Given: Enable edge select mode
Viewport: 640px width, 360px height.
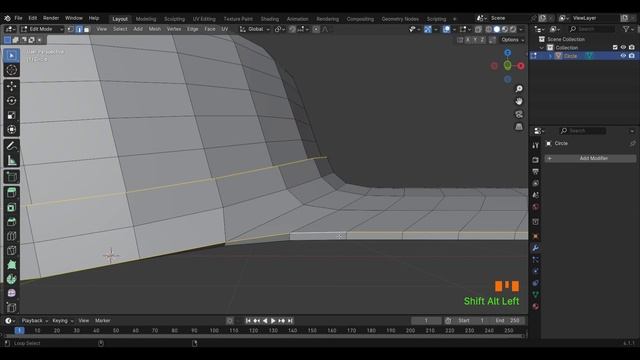Looking at the screenshot, I should 79,29.
